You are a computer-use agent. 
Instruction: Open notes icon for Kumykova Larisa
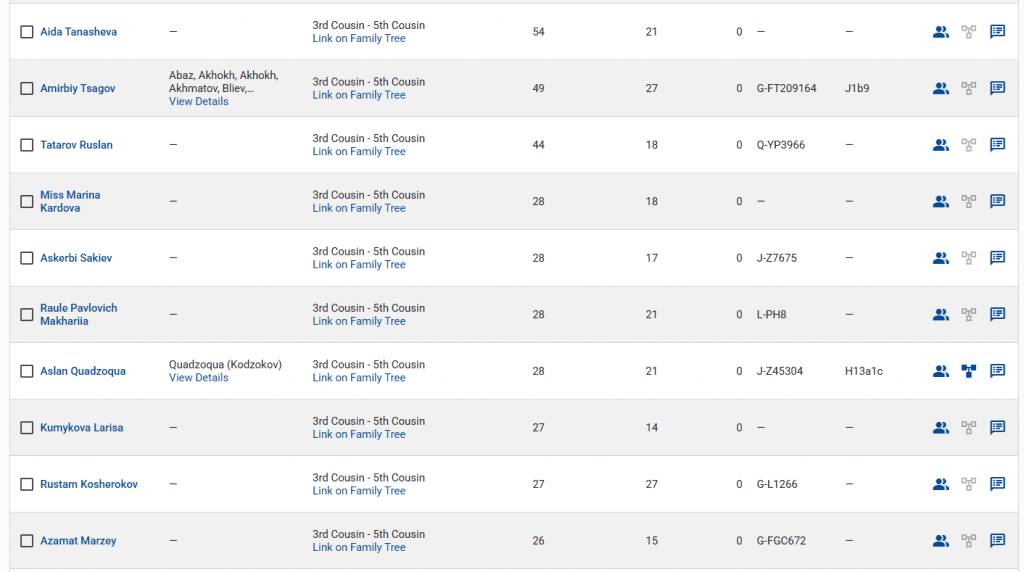tap(997, 428)
